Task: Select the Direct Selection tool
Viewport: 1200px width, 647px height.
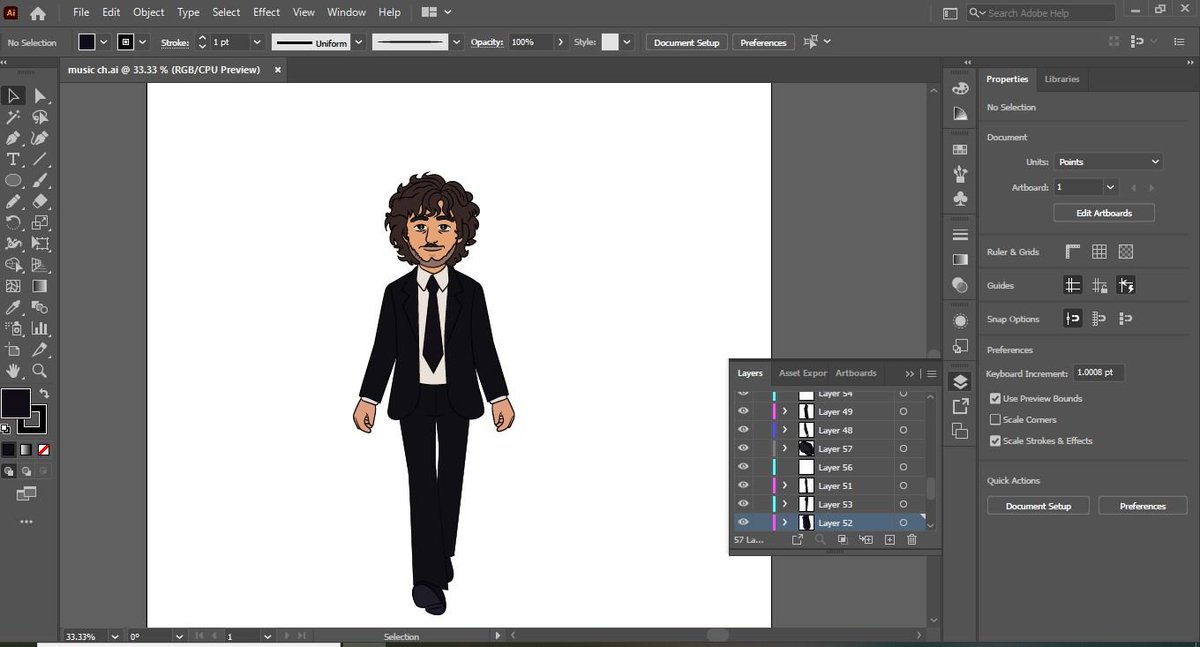Action: pyautogui.click(x=40, y=96)
